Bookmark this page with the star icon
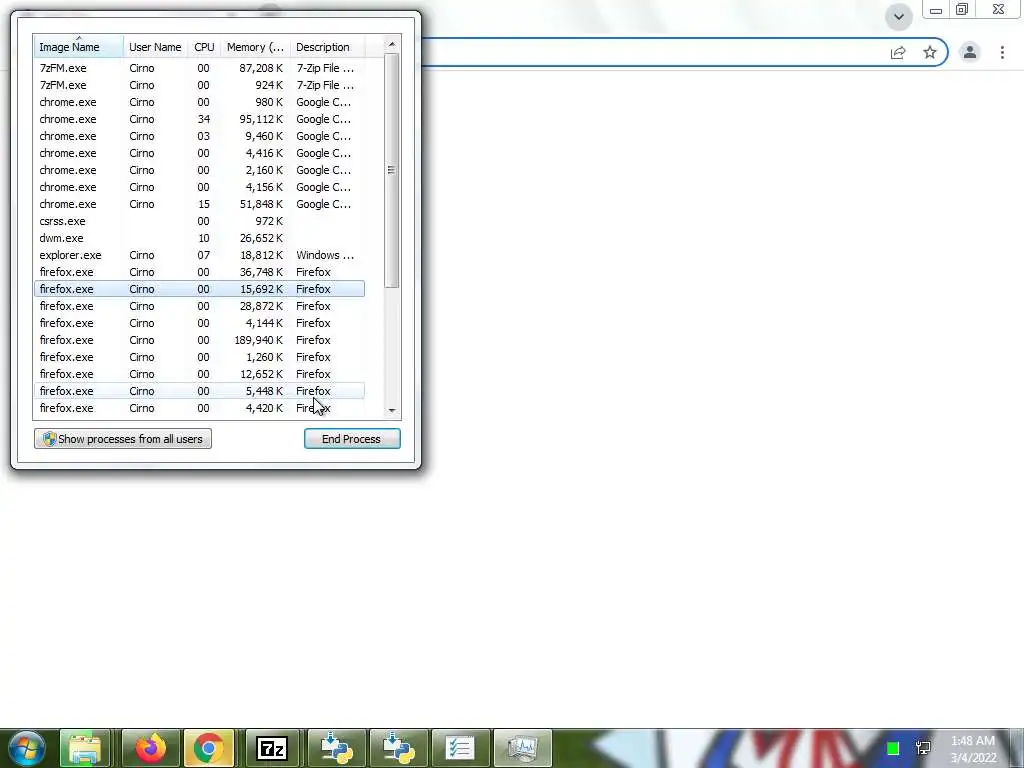This screenshot has height=768, width=1024. pyautogui.click(x=930, y=52)
